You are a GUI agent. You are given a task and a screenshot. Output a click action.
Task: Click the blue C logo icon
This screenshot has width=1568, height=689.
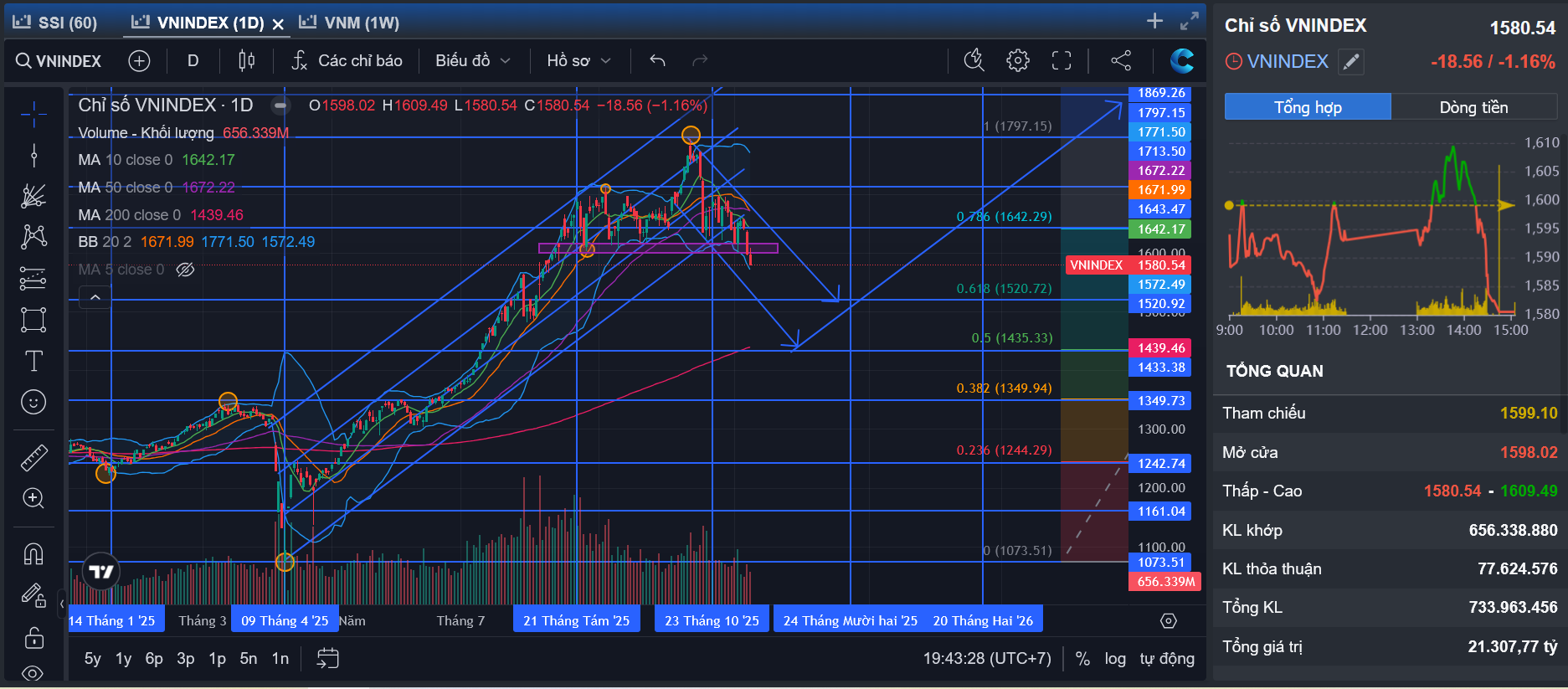[1181, 60]
